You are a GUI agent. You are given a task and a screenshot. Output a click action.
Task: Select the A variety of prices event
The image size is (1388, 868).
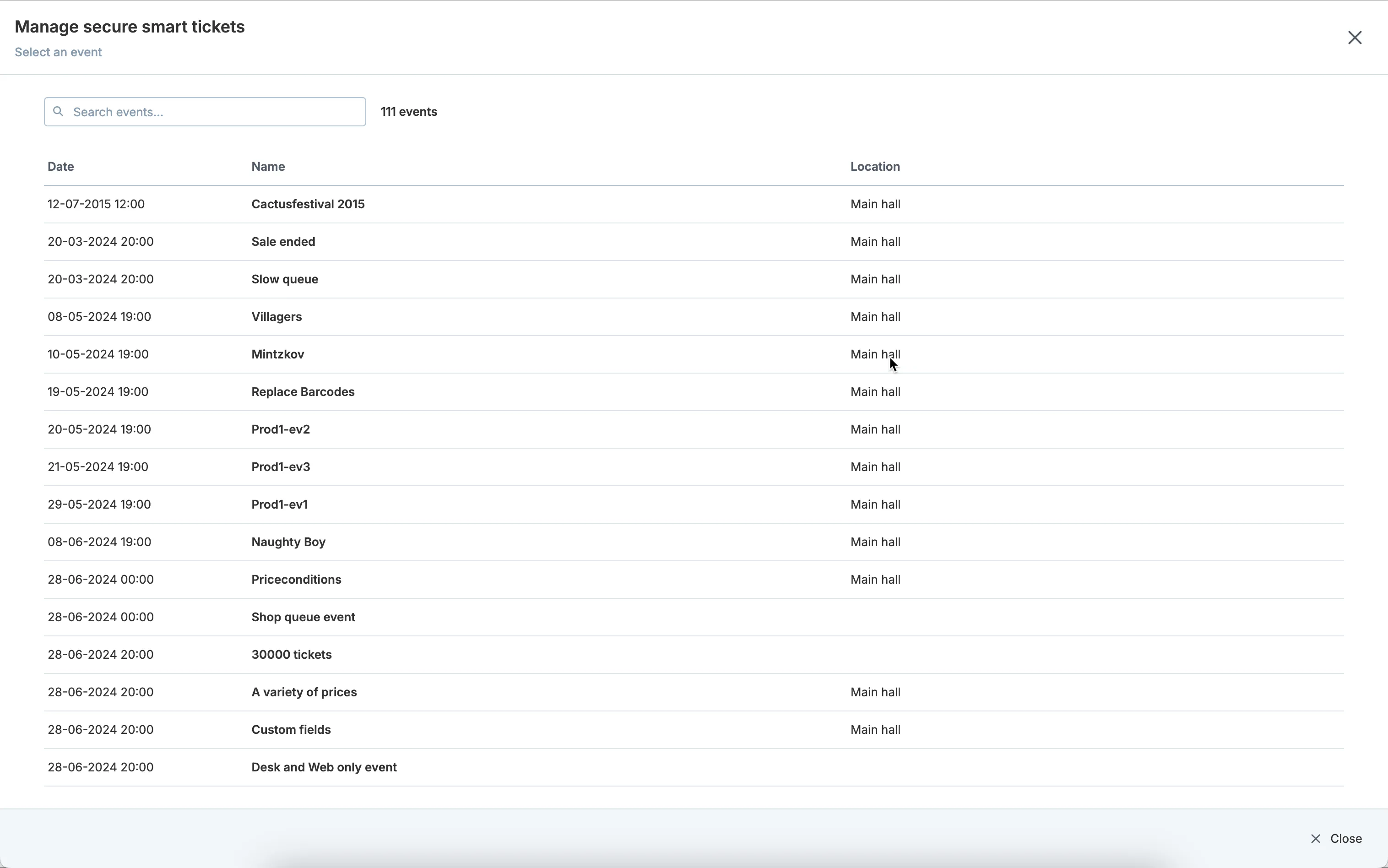coord(694,692)
